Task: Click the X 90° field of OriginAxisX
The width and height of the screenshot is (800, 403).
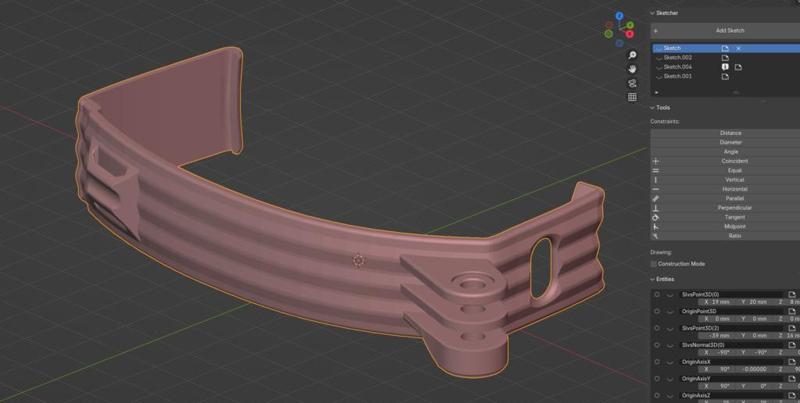Action: point(715,369)
